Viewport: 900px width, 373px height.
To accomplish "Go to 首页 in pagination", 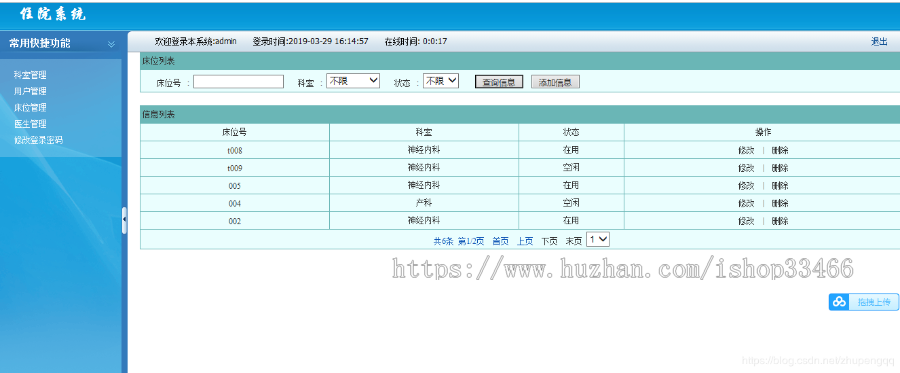I will pyautogui.click(x=501, y=242).
